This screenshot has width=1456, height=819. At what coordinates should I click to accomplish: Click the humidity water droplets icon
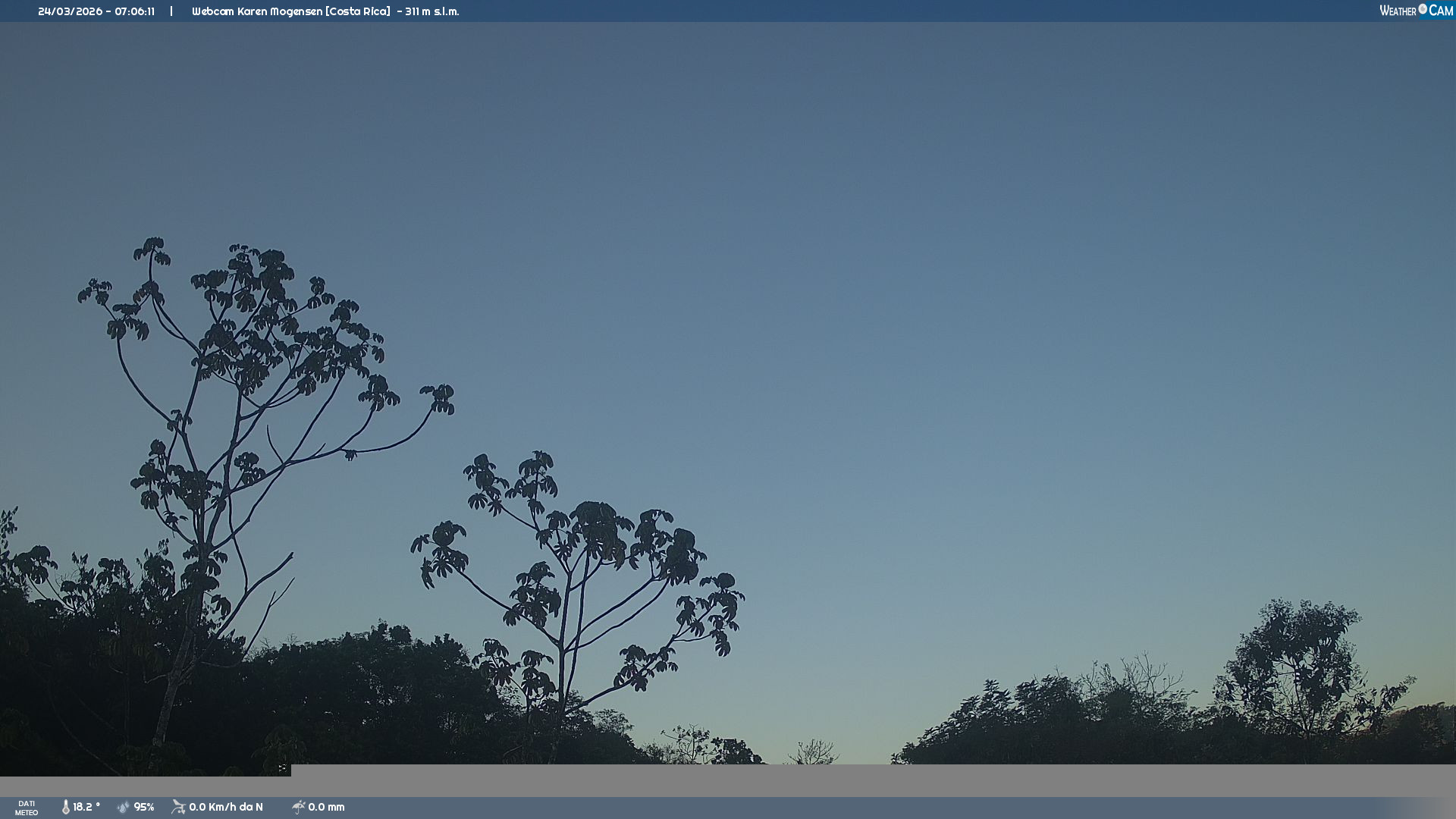point(124,807)
